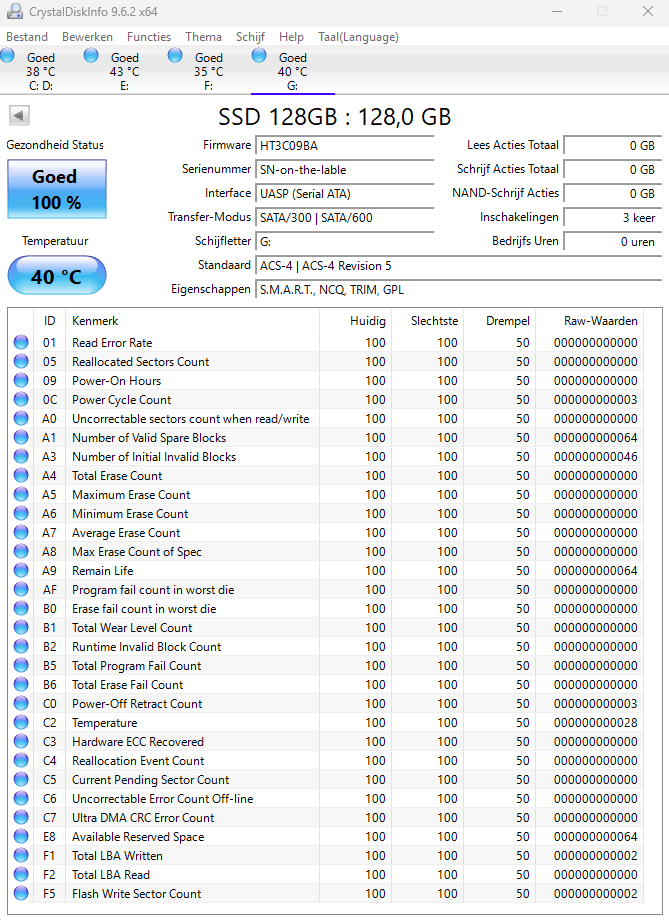
Task: Open the Help menu
Action: (x=291, y=37)
